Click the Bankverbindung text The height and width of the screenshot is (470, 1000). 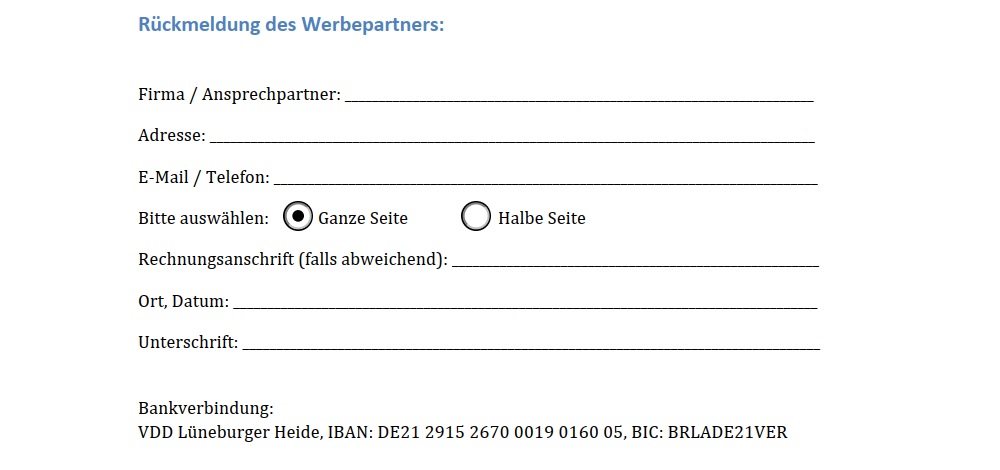click(x=206, y=409)
